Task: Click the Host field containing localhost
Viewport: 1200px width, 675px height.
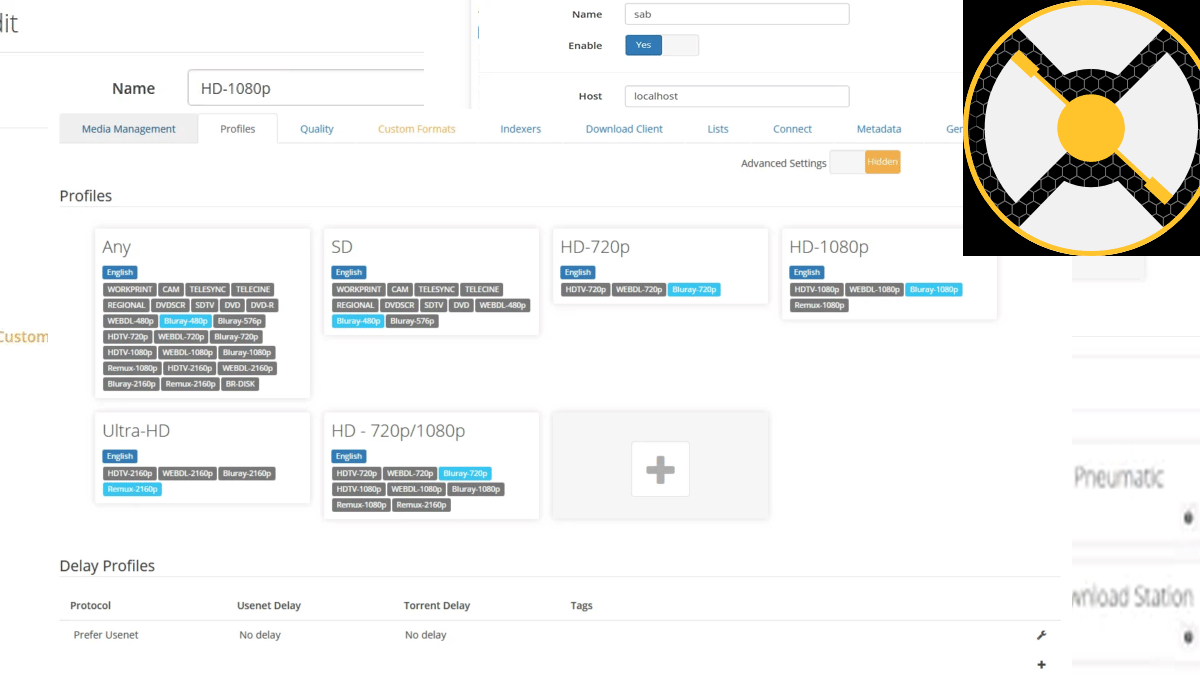Action: click(x=736, y=96)
